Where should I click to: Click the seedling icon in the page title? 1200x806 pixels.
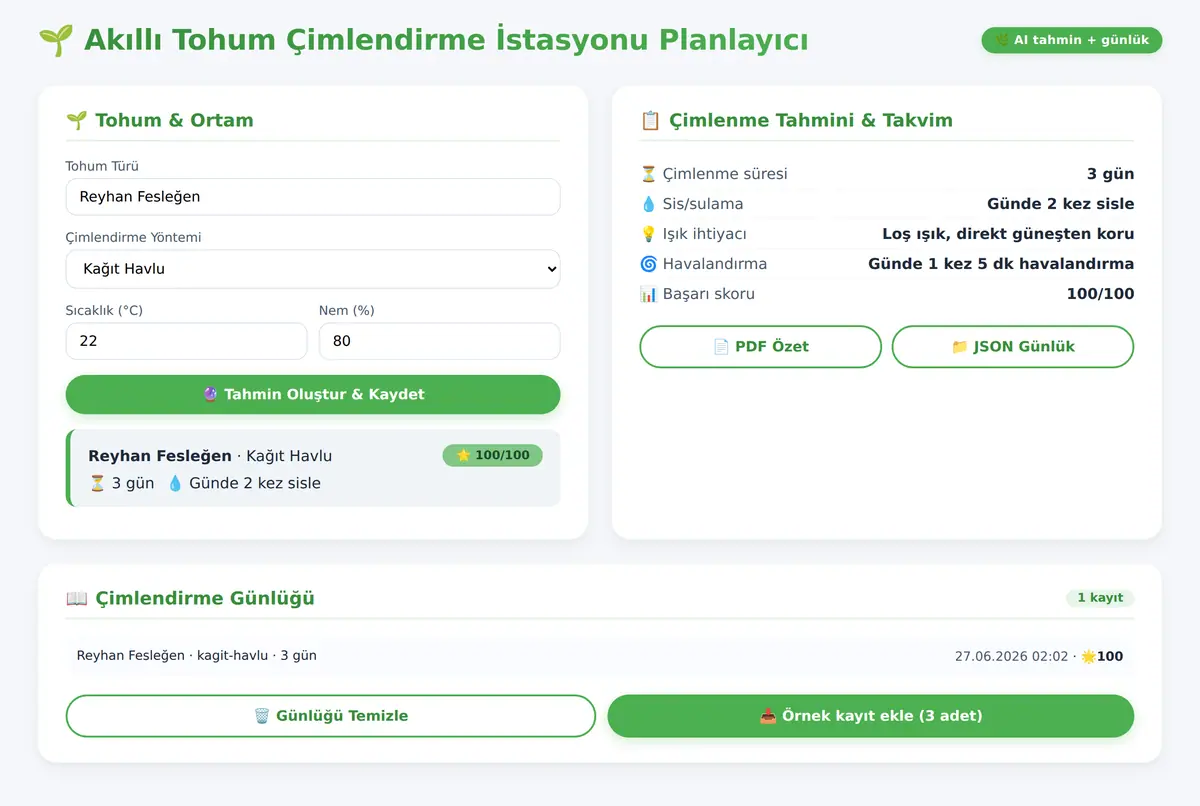pyautogui.click(x=56, y=40)
